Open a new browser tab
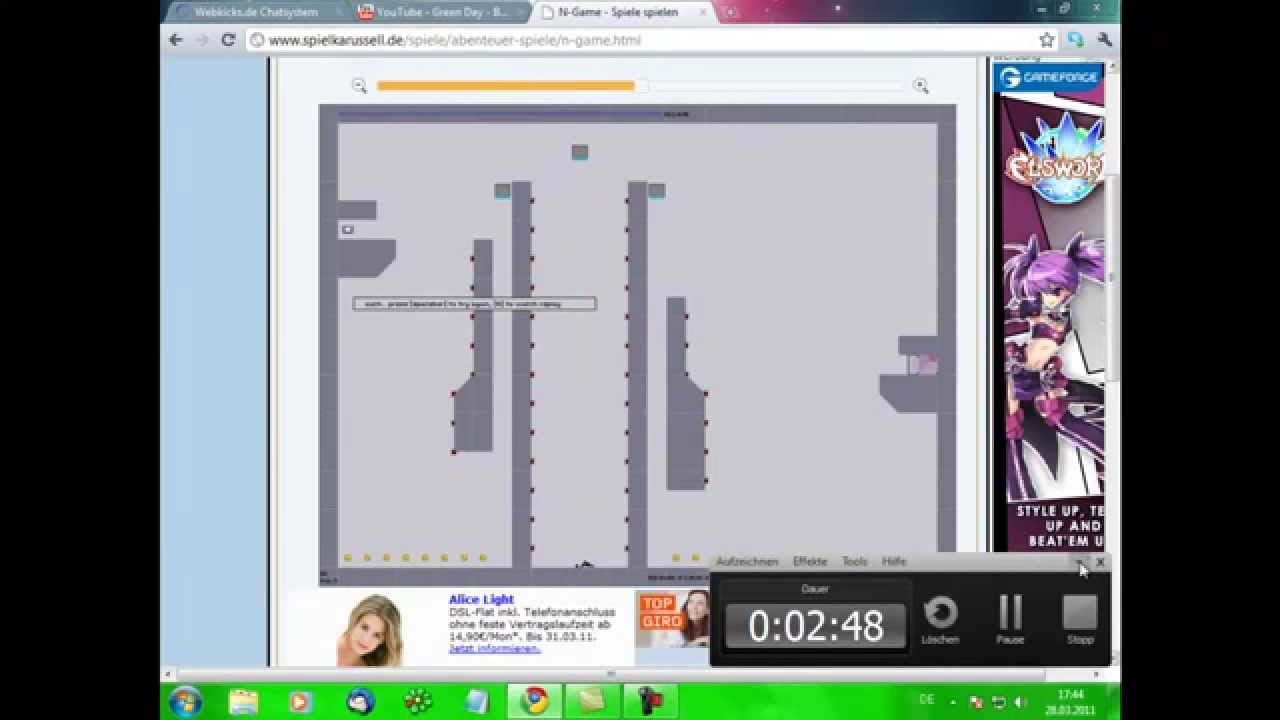Image resolution: width=1280 pixels, height=720 pixels. click(731, 12)
